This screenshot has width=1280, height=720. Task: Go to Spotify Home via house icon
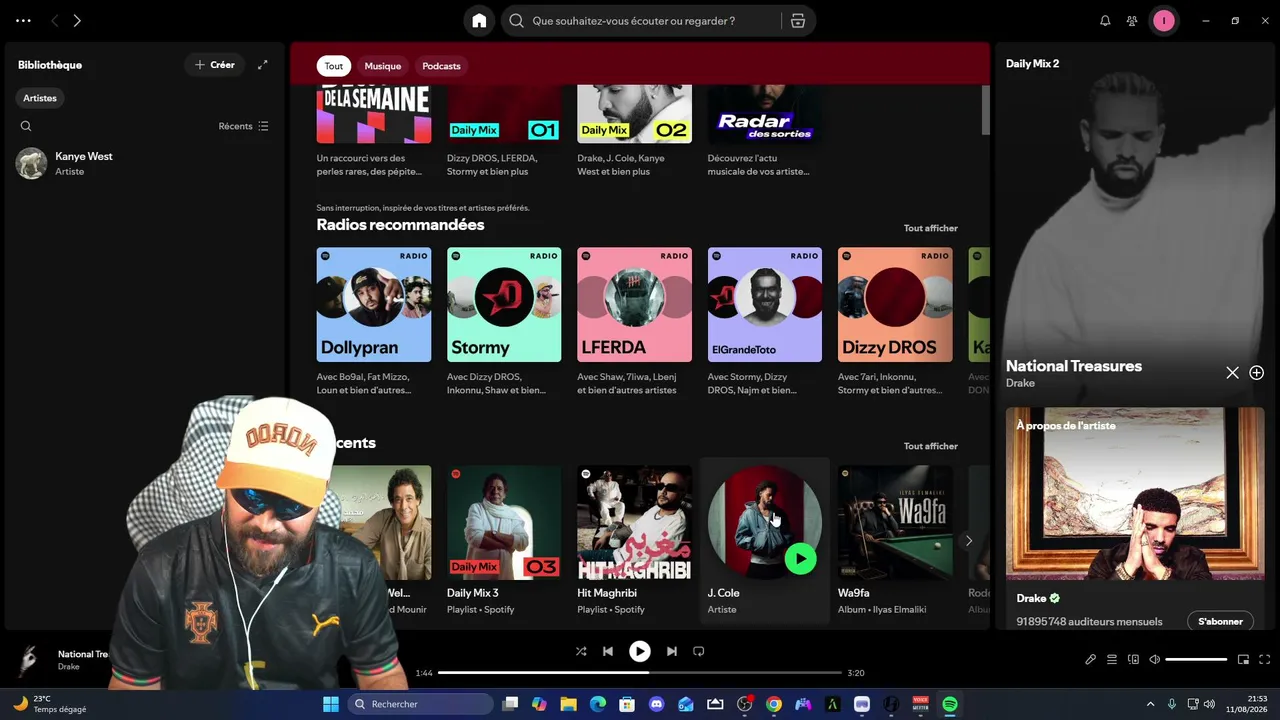pyautogui.click(x=479, y=21)
